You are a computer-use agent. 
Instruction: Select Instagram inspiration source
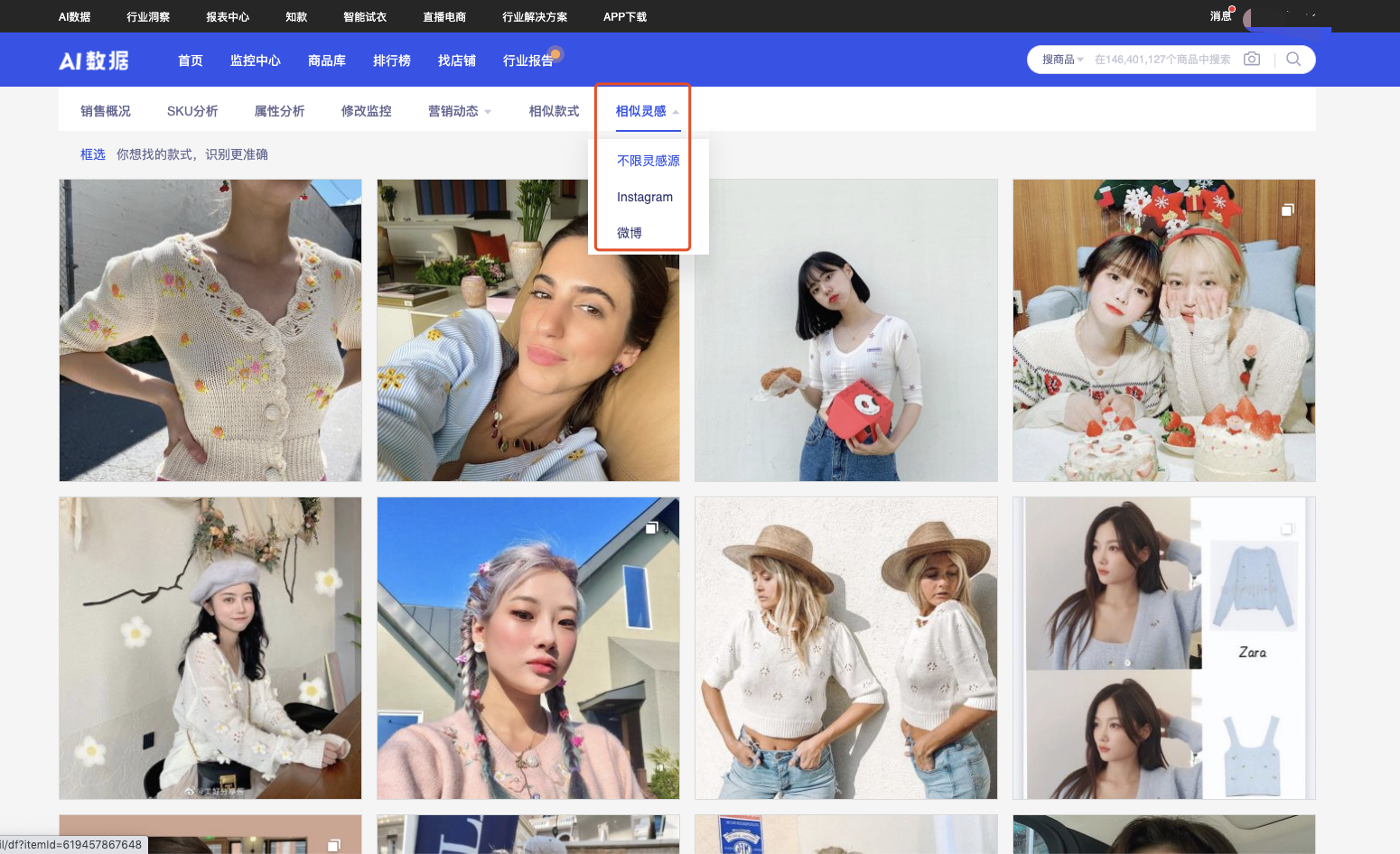click(x=645, y=197)
